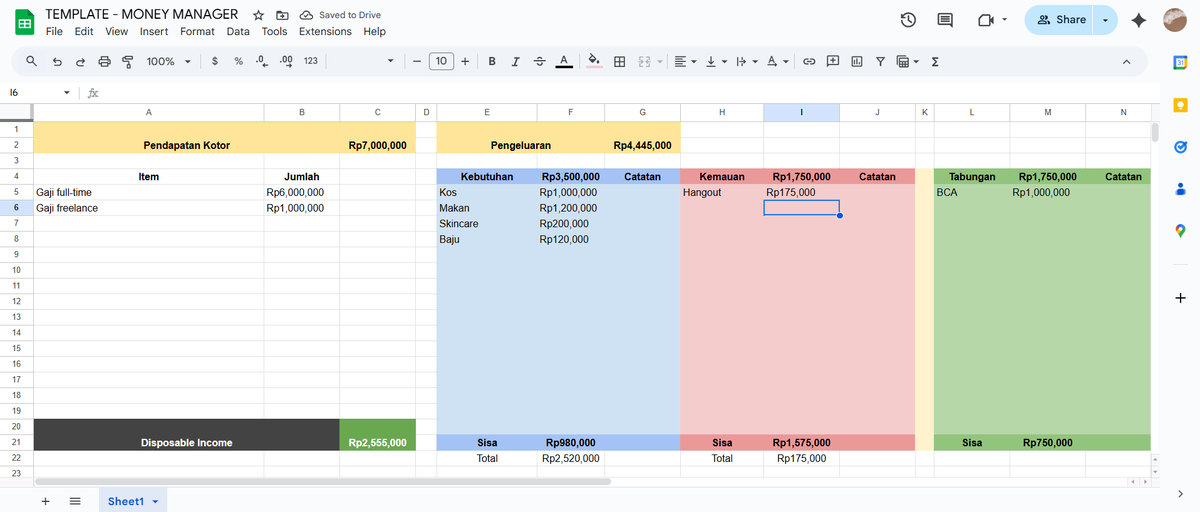Open Google Tasks side panel
1200x512 pixels.
(x=1180, y=146)
